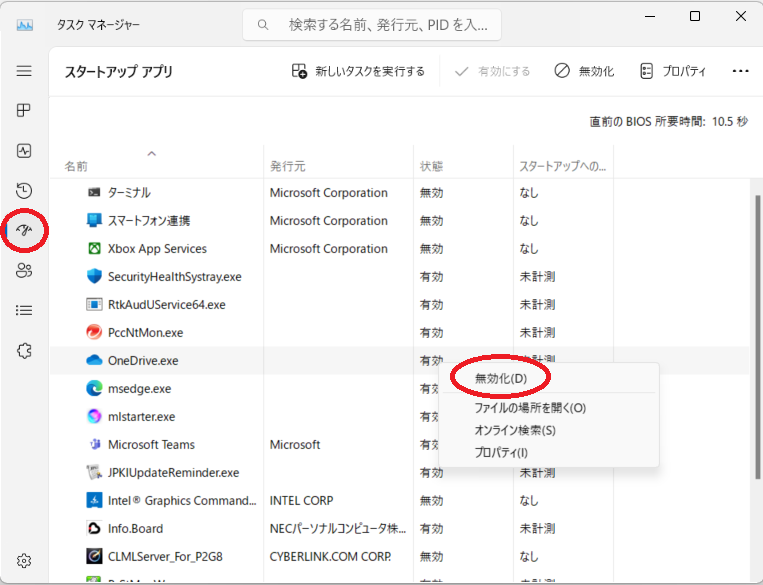Select PccNtMon.exe name
Image resolution: width=763 pixels, height=585 pixels.
pyautogui.click(x=145, y=333)
